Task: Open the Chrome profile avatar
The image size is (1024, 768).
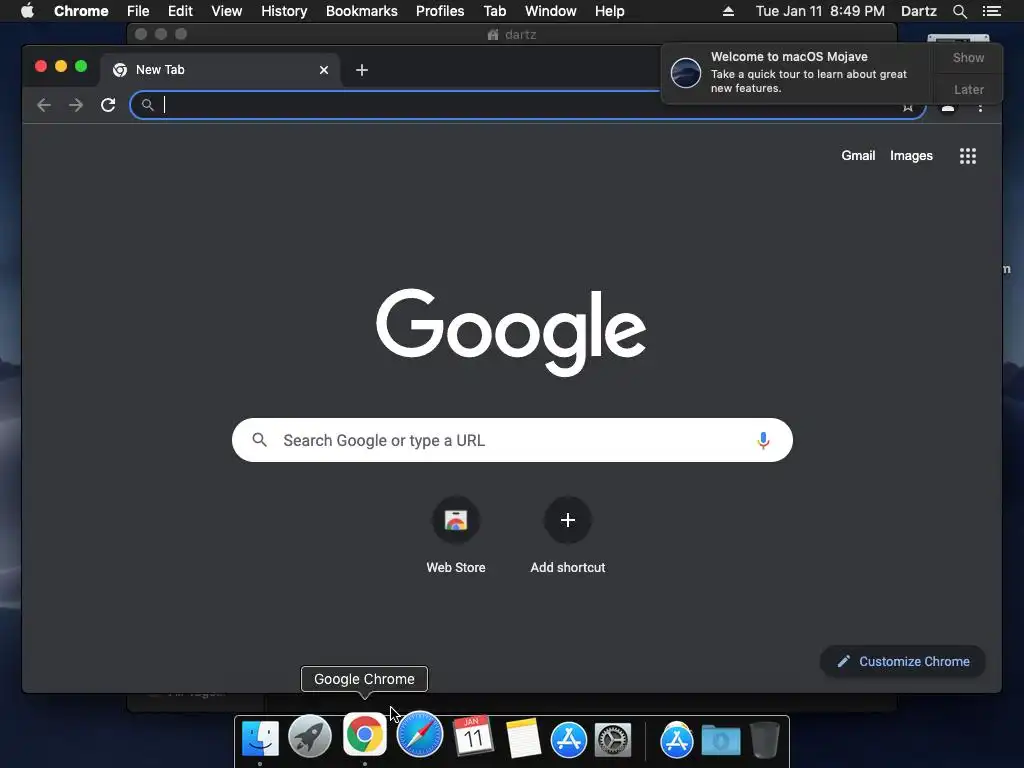Action: 948,108
